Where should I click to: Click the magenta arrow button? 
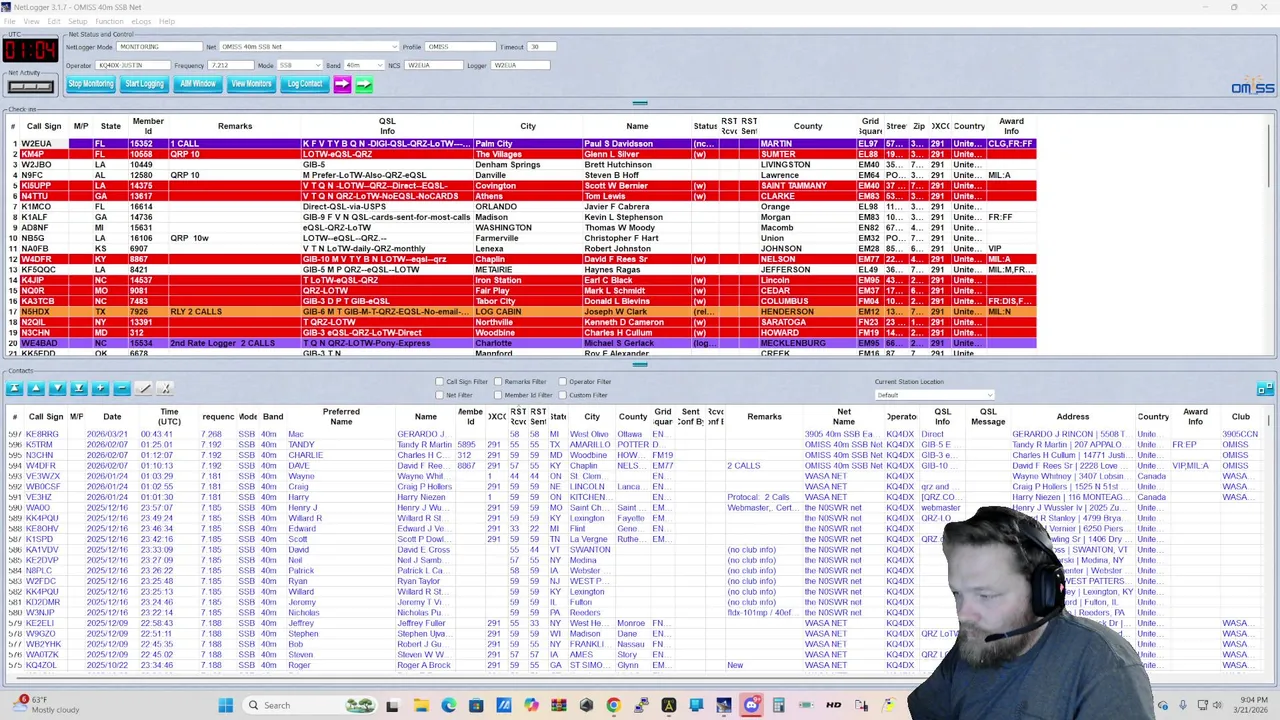click(x=342, y=84)
